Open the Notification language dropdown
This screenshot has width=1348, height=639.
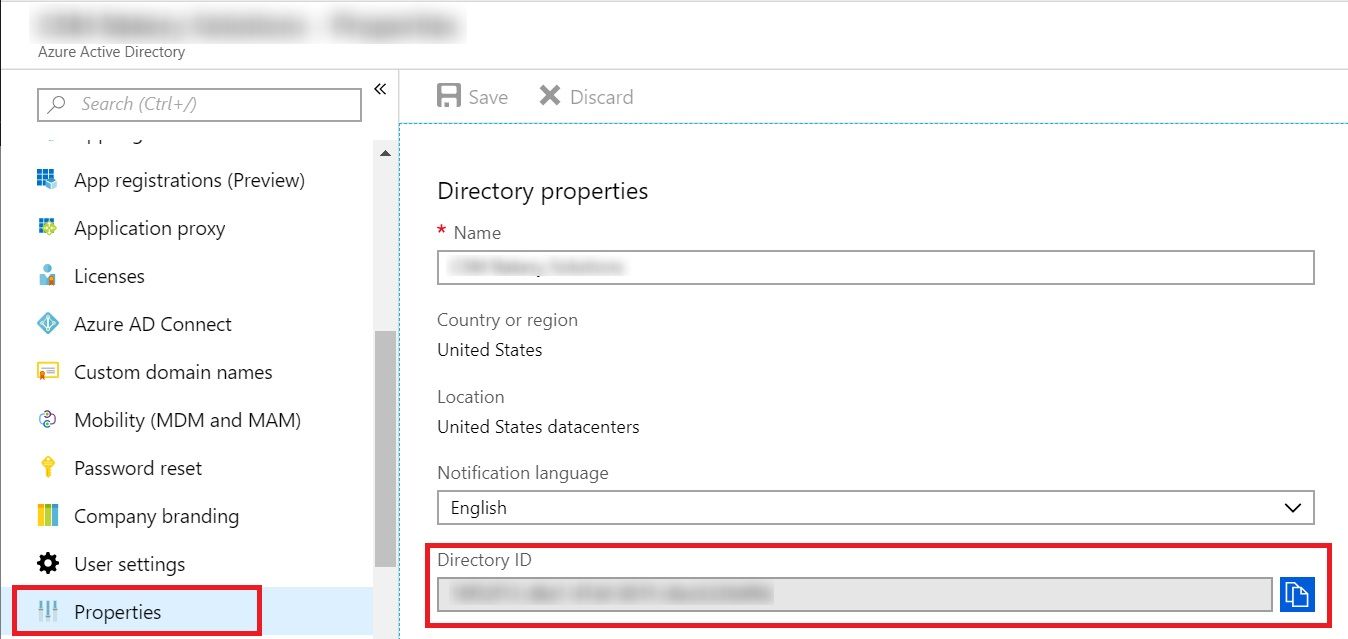pyautogui.click(x=876, y=508)
